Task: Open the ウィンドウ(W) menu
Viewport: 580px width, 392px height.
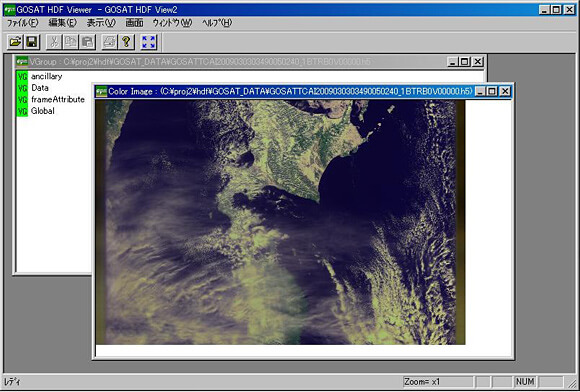Action: click(172, 23)
